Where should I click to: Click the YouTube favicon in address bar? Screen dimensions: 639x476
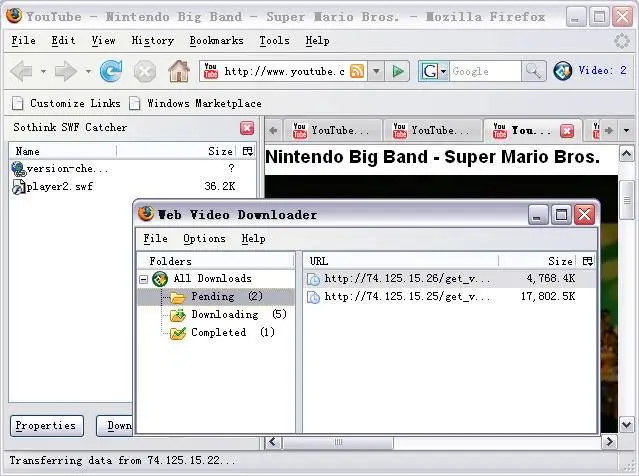tap(211, 71)
